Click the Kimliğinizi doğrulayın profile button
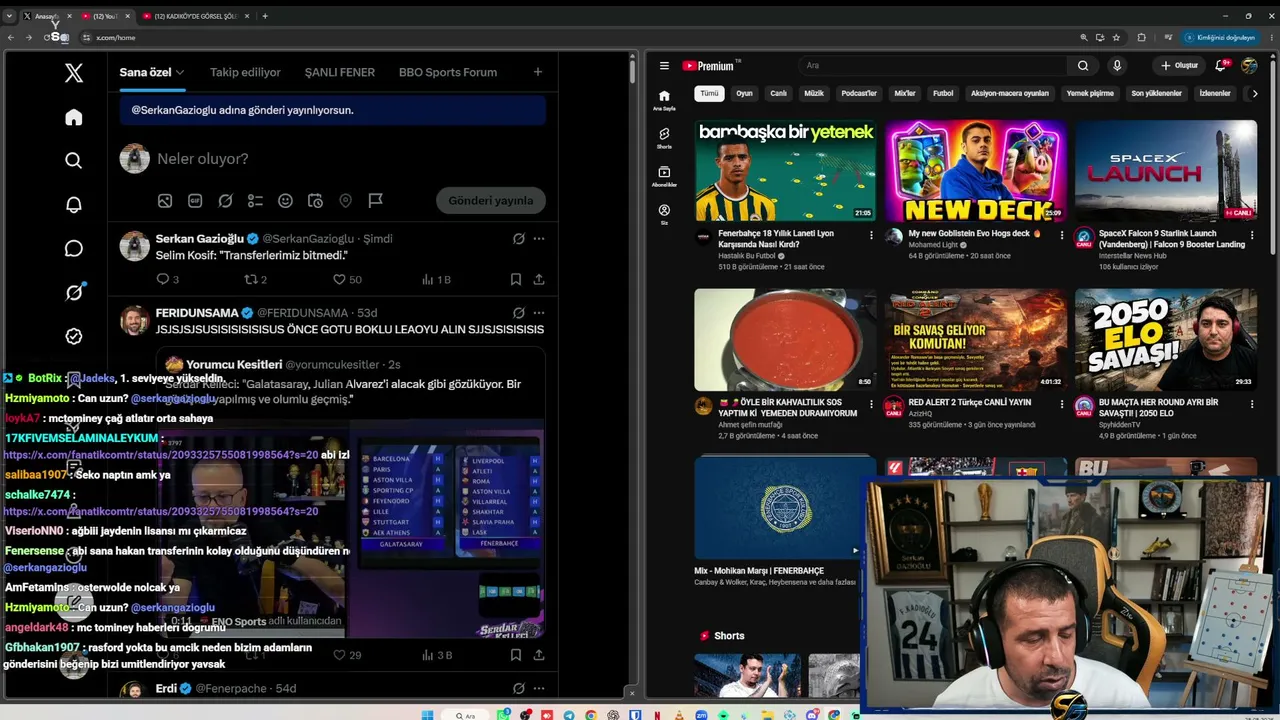Screen dimensions: 1280x720 (1219, 37)
